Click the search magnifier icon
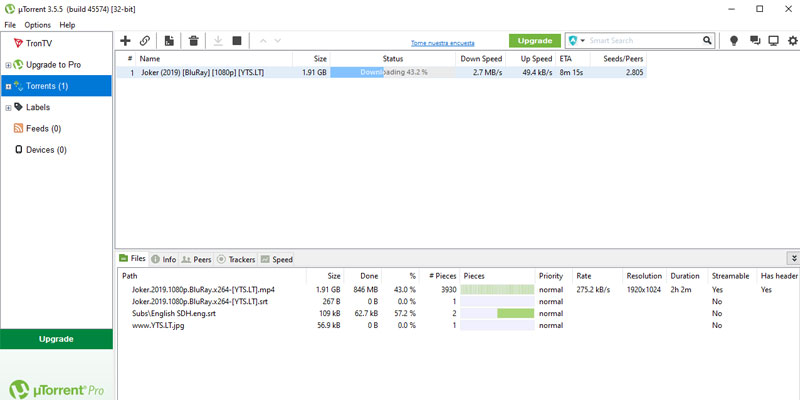 [707, 40]
